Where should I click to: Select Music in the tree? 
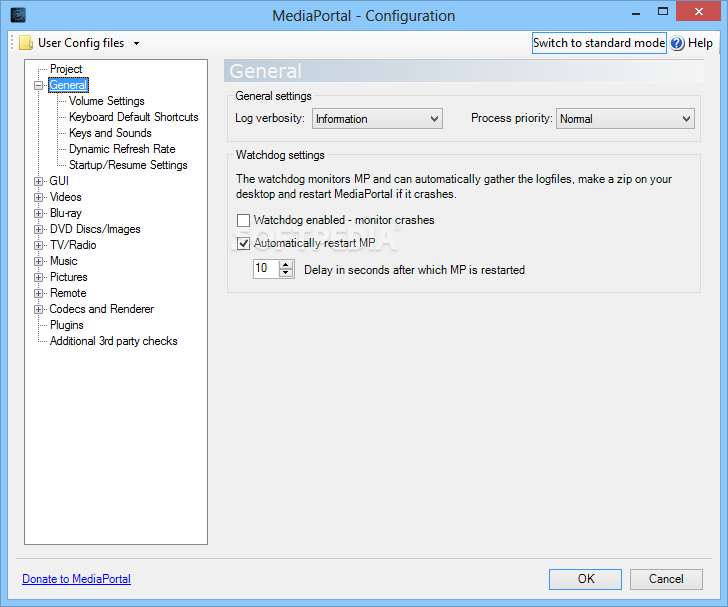click(x=63, y=261)
